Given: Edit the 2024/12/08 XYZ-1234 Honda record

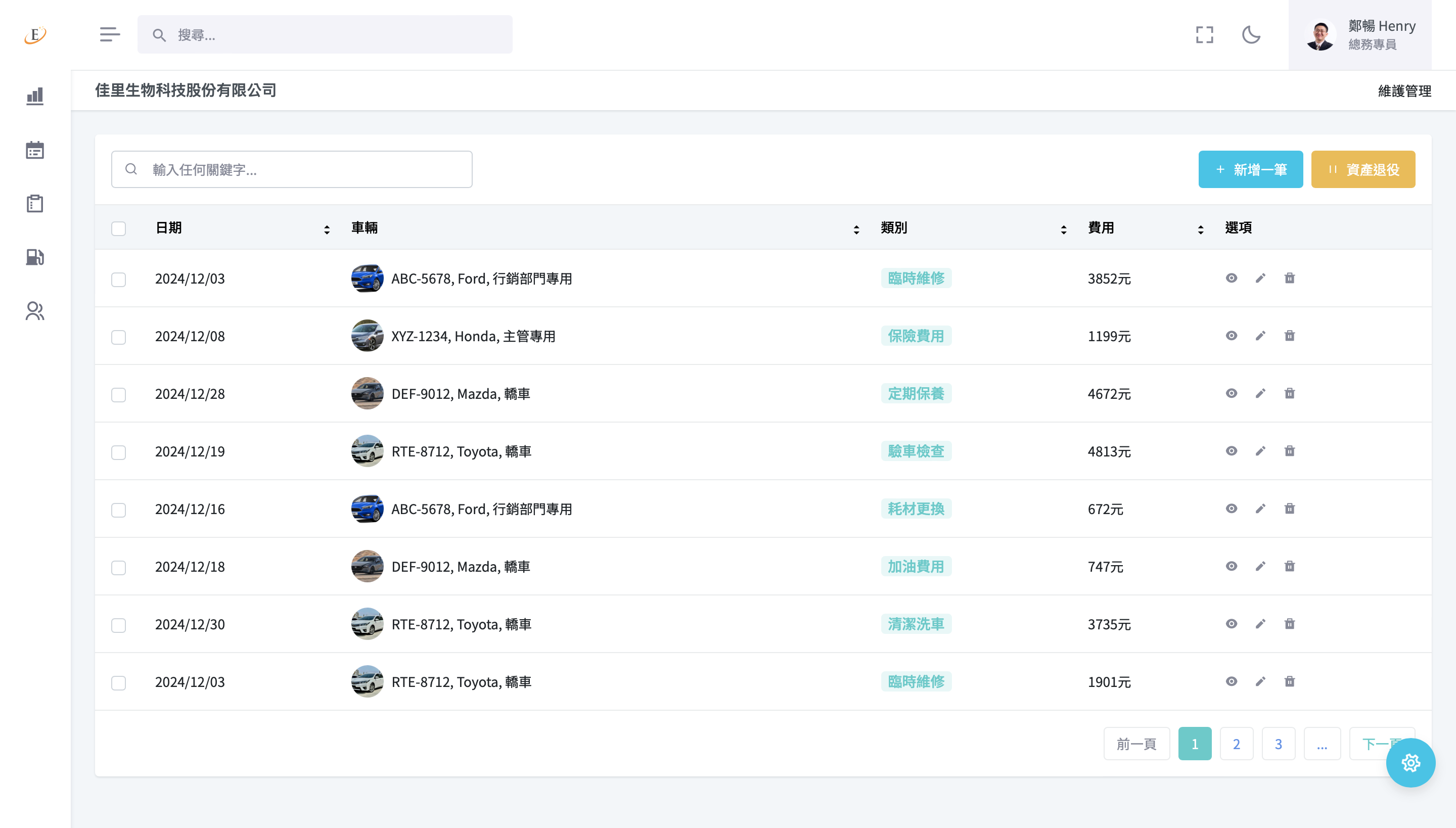Looking at the screenshot, I should click(1260, 336).
